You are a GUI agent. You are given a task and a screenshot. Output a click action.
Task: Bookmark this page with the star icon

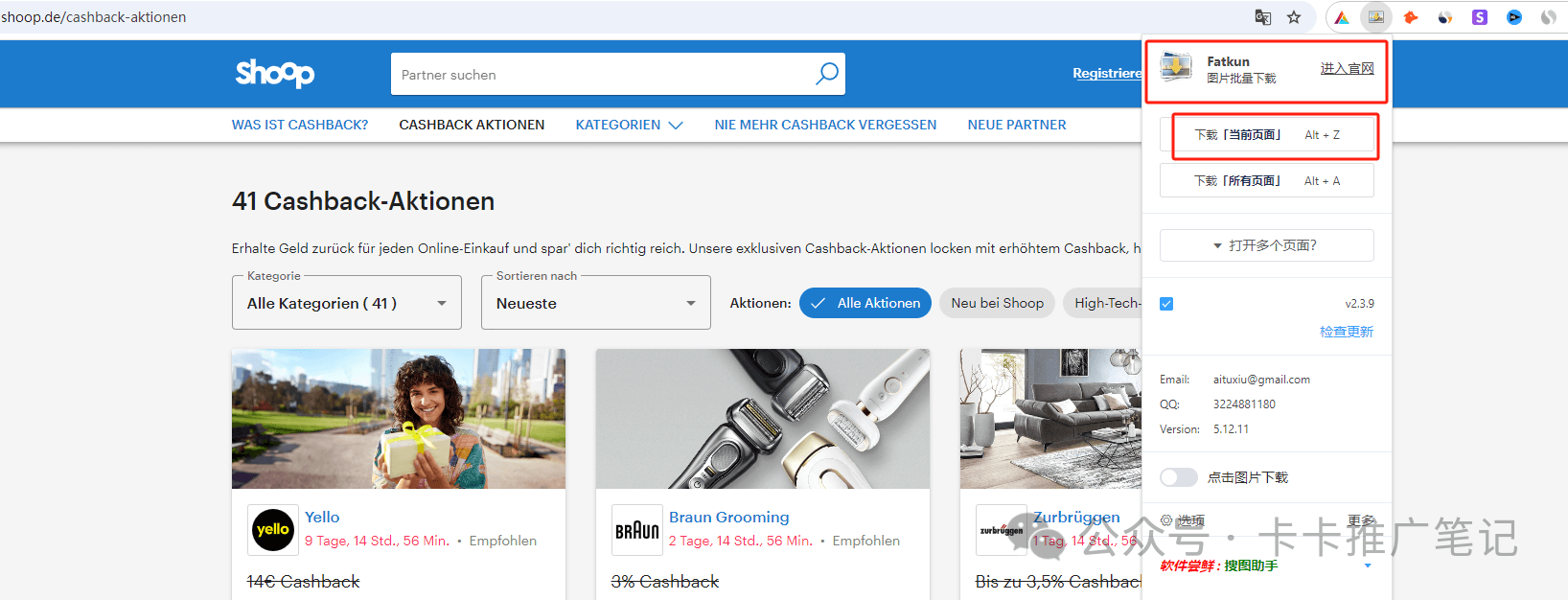[x=1294, y=17]
